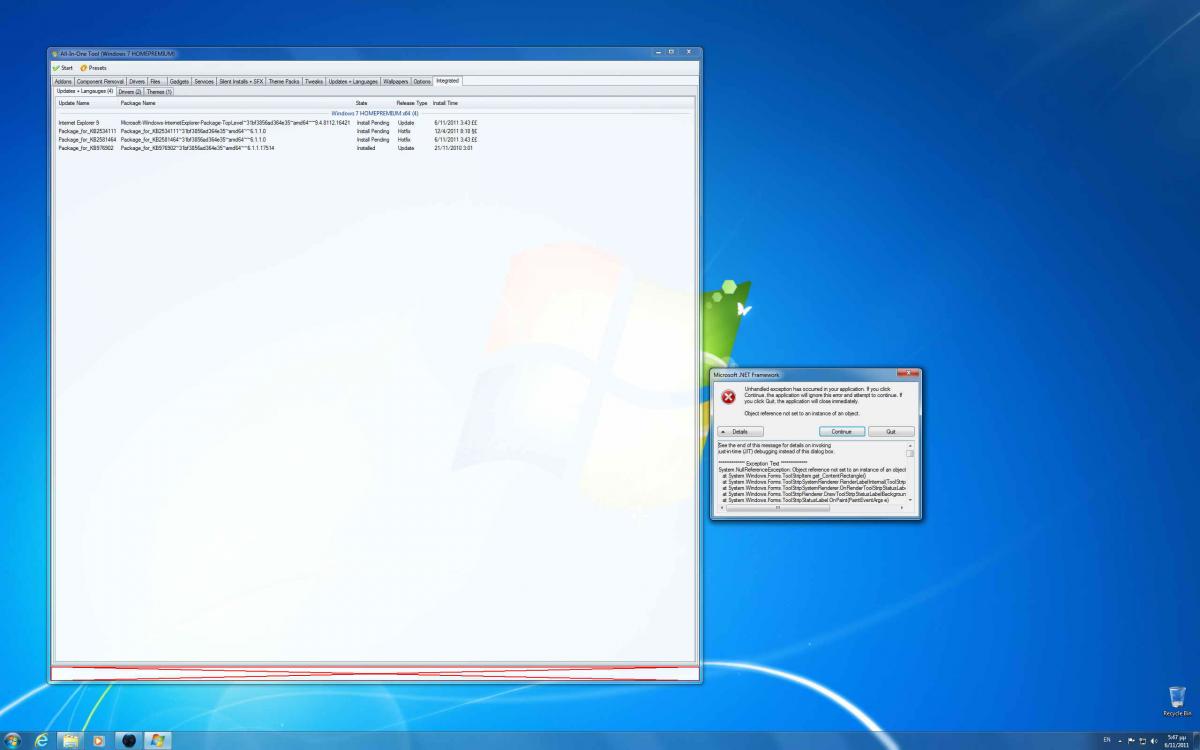This screenshot has height=750, width=1200.
Task: Collapse the Windows 7 HOMEPREMIUM x64 (4) group
Action: (x=375, y=113)
